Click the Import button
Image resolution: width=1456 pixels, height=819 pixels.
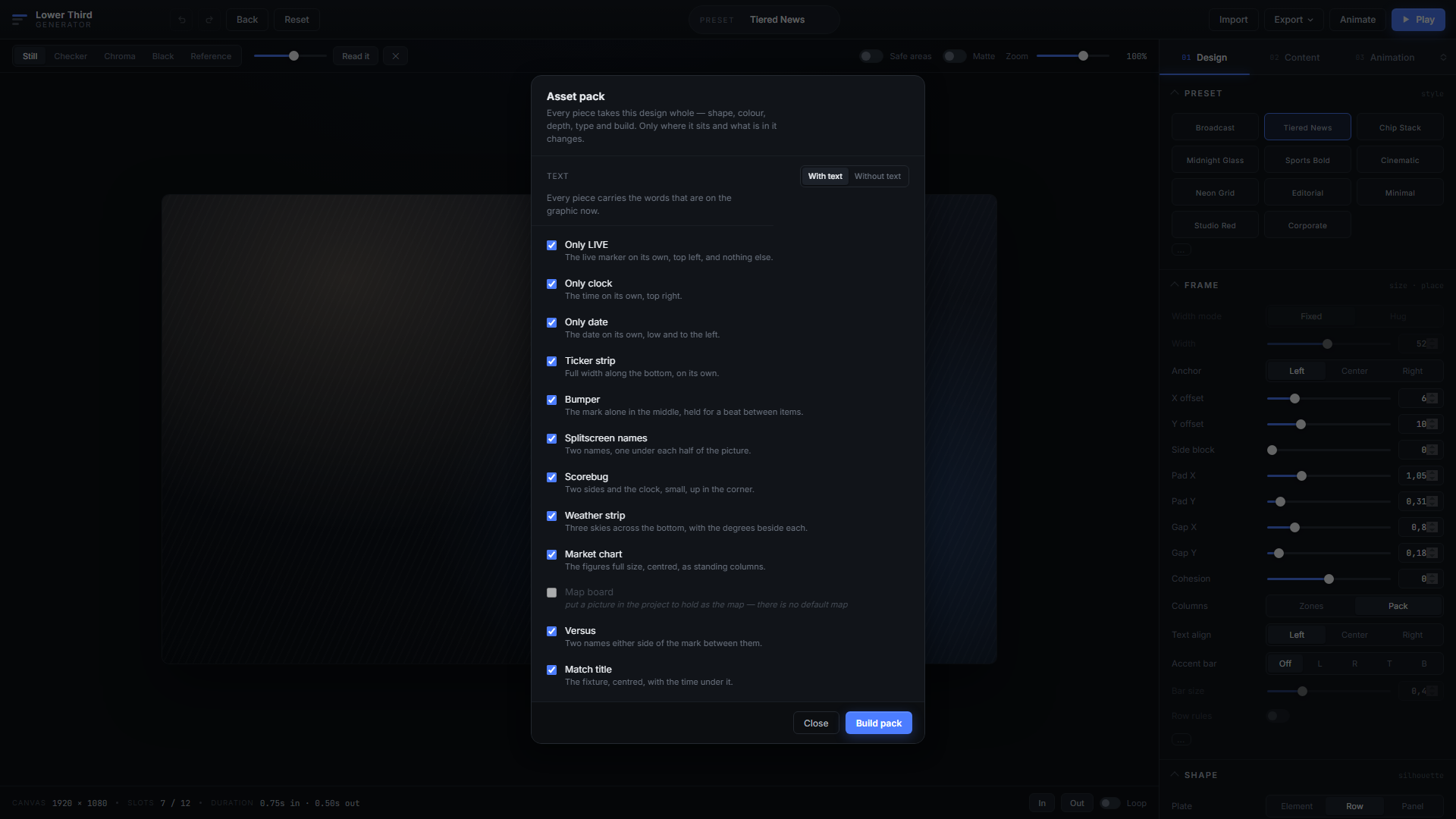click(x=1233, y=20)
